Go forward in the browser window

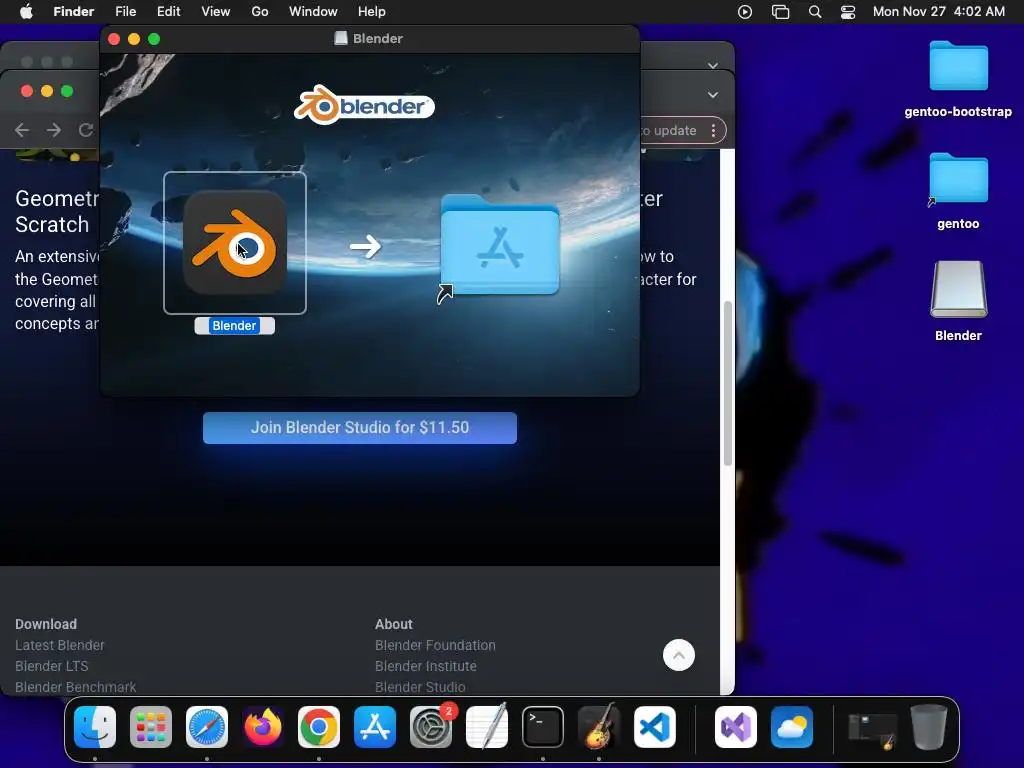54,130
